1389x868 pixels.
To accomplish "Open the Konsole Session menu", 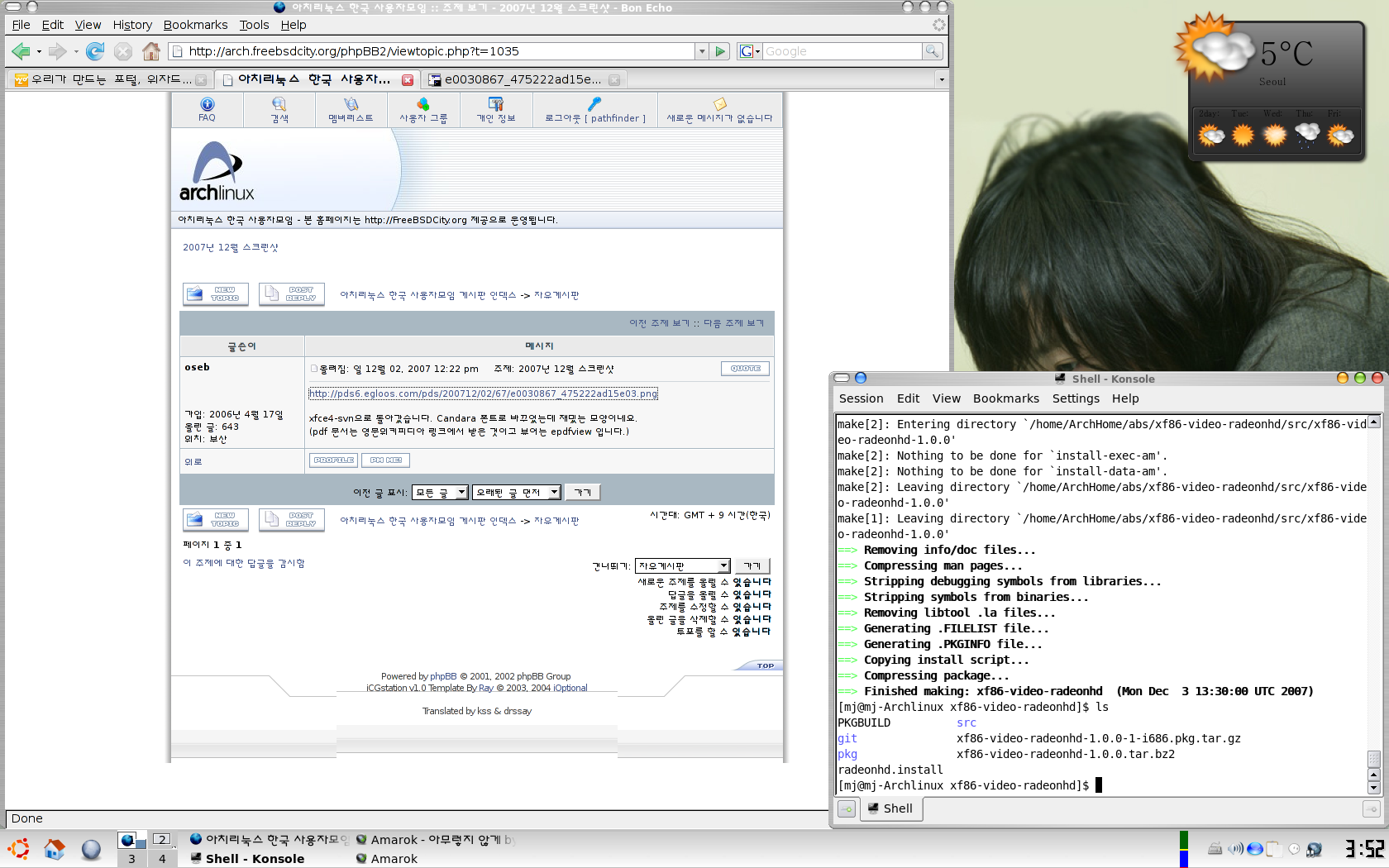I will 861,398.
